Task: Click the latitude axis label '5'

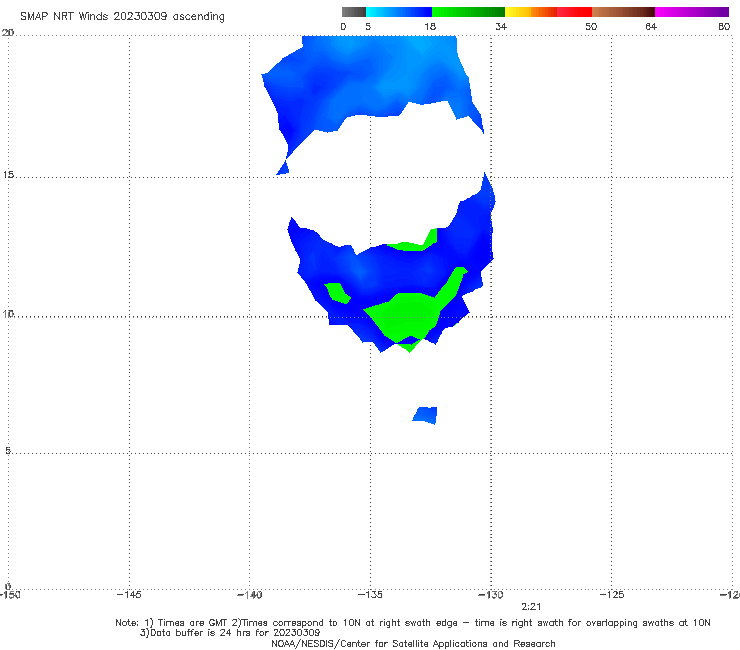Action: pos(8,451)
